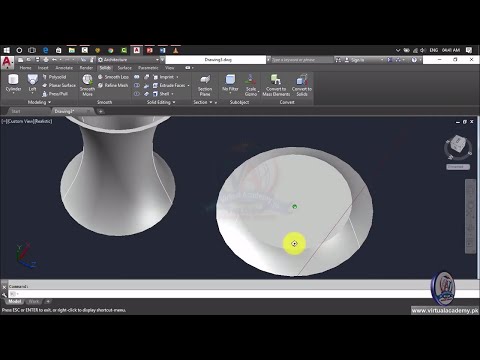
Task: Open the Imprint dropdown arrow
Action: click(177, 77)
